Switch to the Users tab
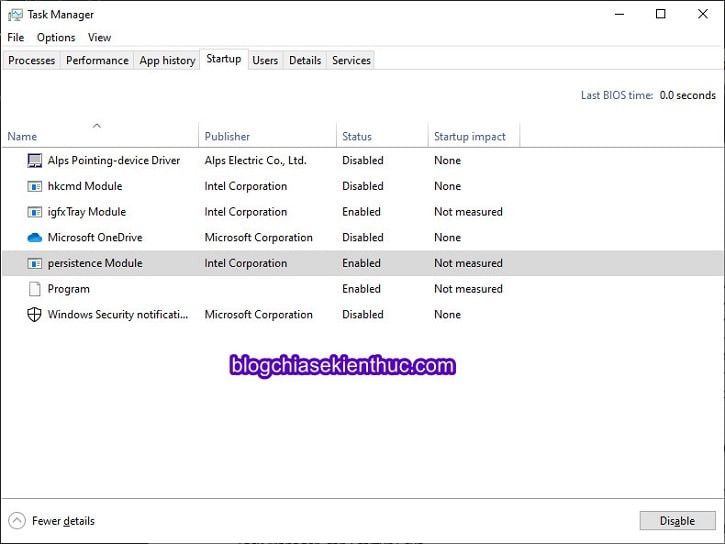This screenshot has width=725, height=544. point(265,61)
